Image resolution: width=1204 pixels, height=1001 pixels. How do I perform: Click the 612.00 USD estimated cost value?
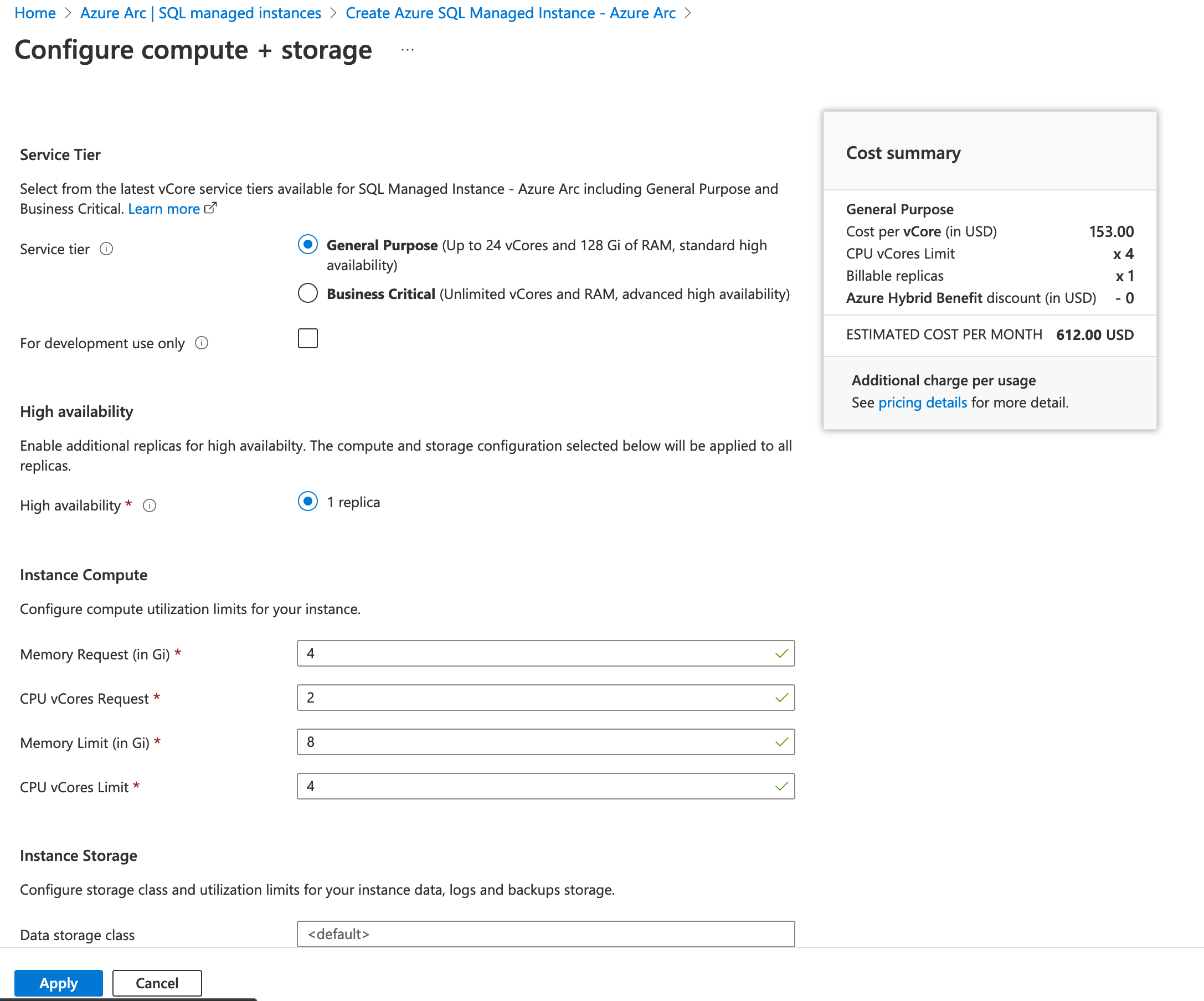tap(1095, 335)
